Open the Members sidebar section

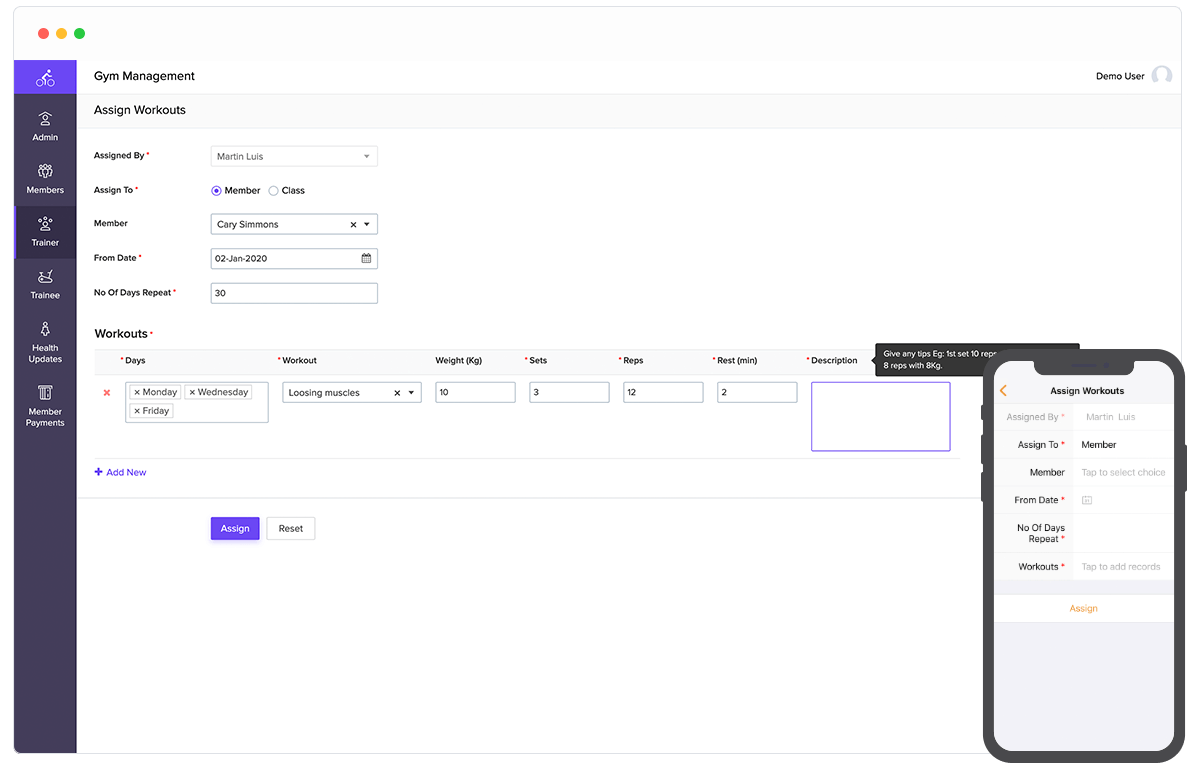click(x=45, y=179)
